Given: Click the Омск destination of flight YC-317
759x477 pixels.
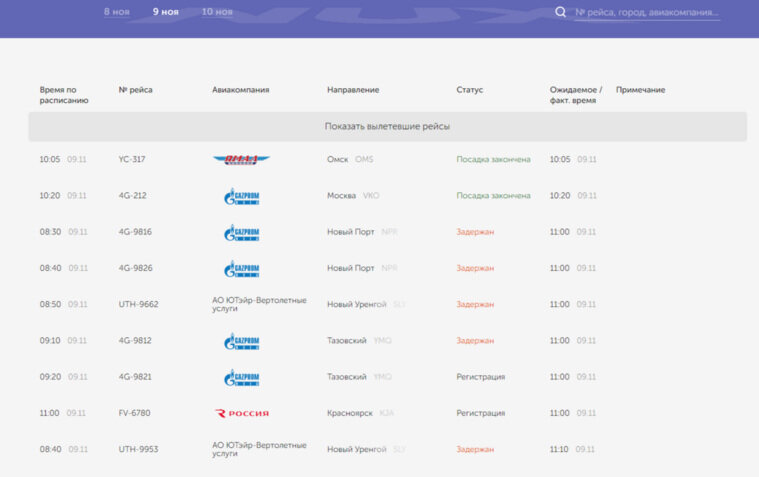Looking at the screenshot, I should click(x=337, y=159).
